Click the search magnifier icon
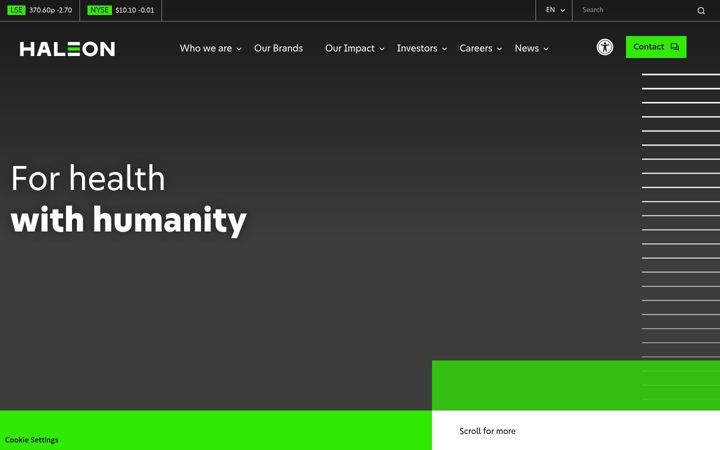 pos(701,11)
